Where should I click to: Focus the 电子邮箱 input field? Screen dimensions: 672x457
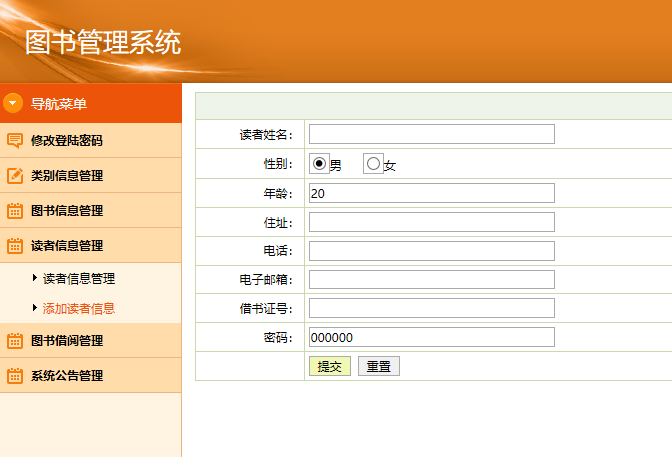click(x=432, y=280)
